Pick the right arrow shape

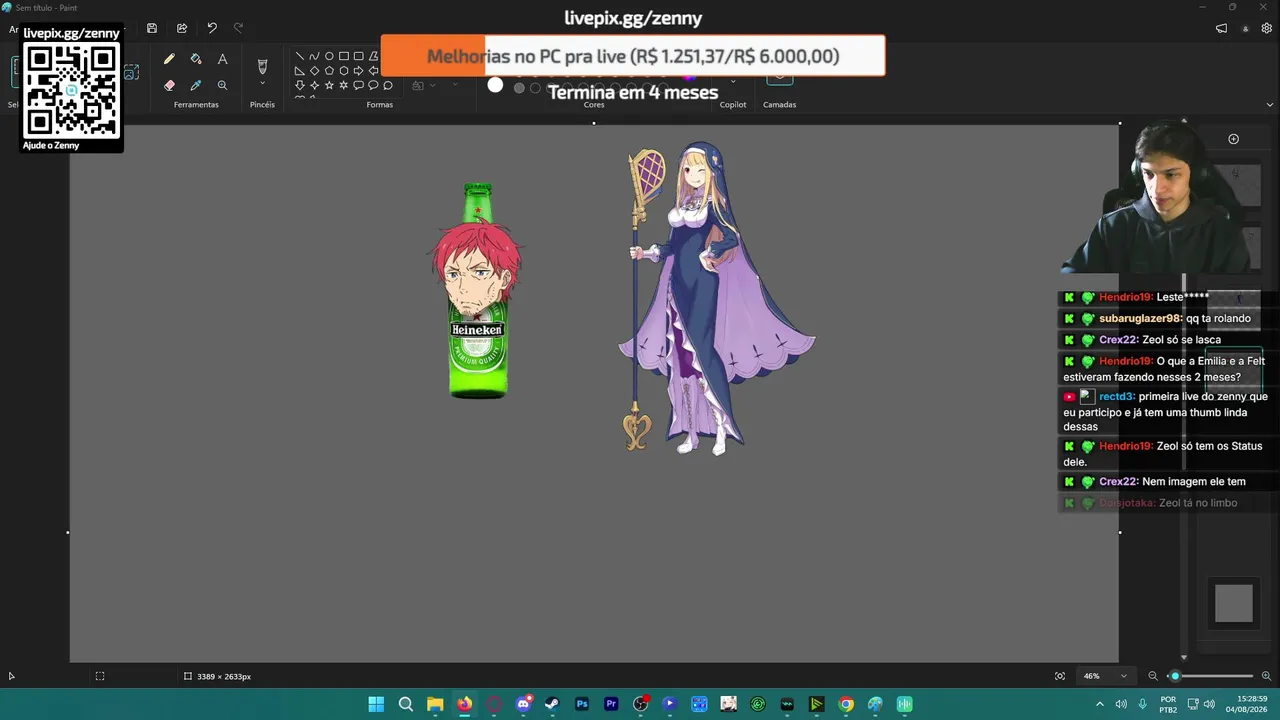358,71
